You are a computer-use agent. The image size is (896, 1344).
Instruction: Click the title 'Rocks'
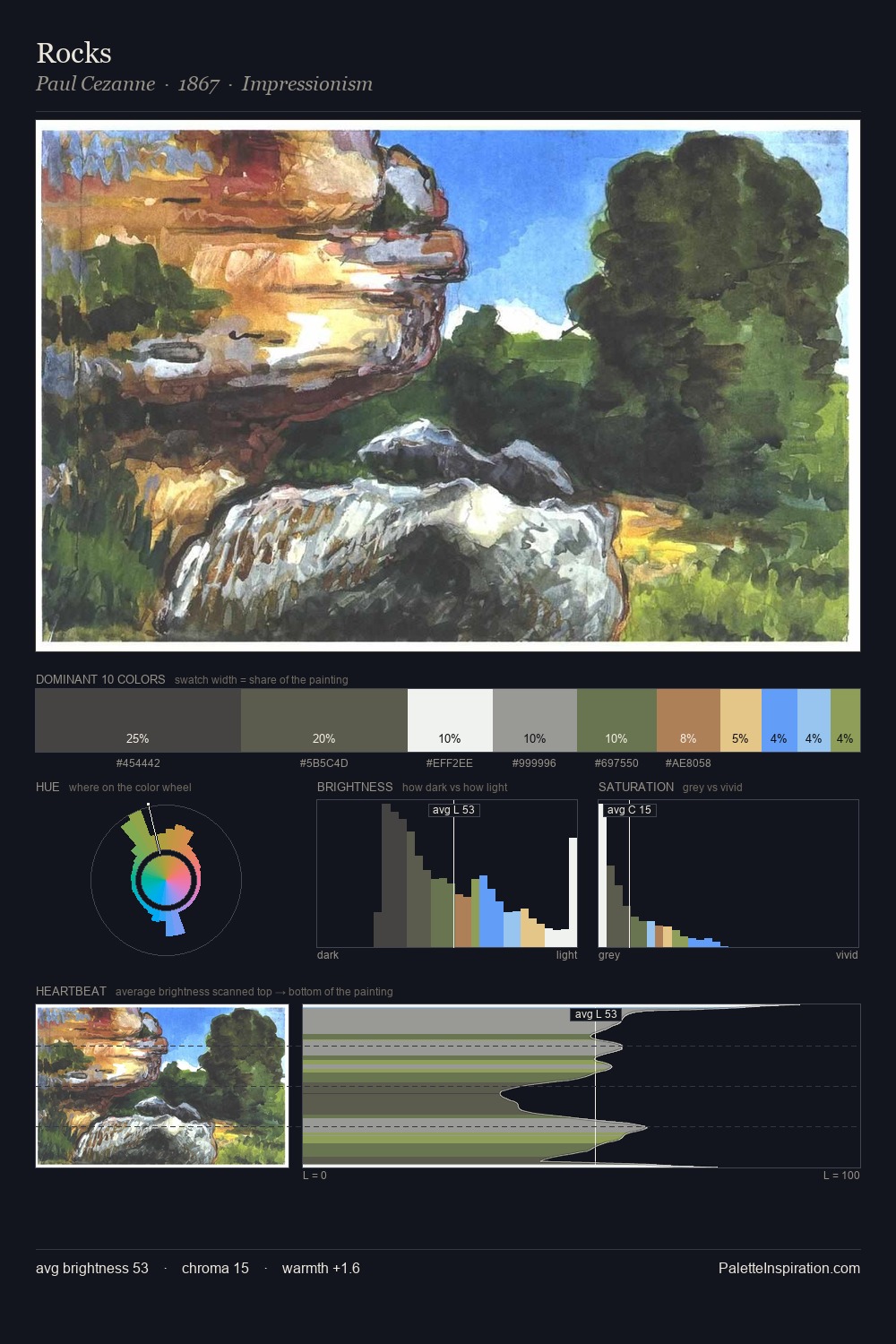click(x=74, y=53)
